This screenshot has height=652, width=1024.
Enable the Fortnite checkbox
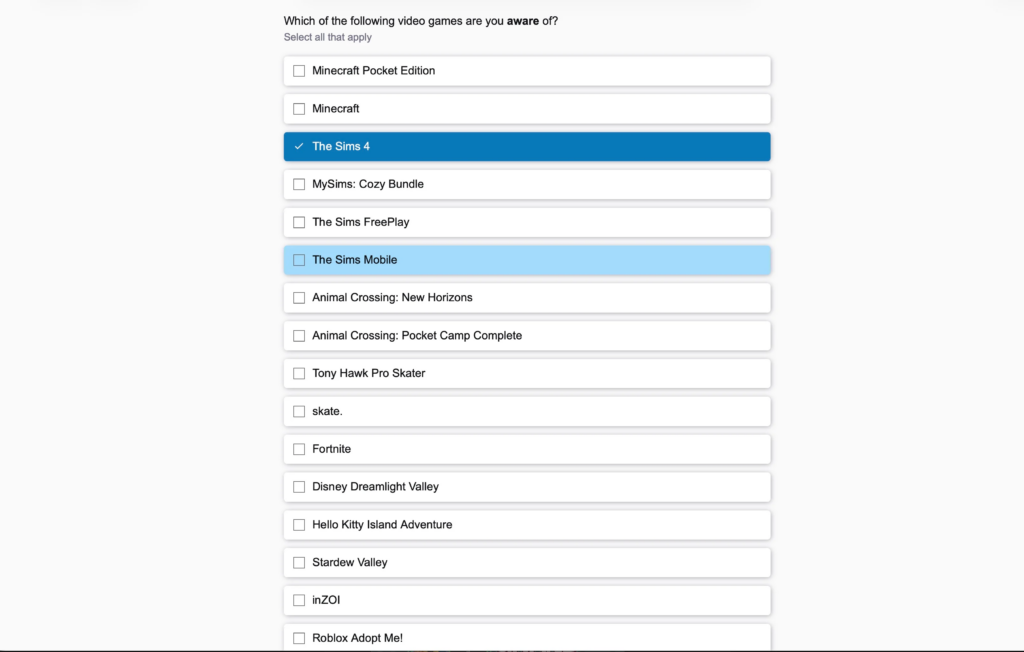click(x=299, y=449)
